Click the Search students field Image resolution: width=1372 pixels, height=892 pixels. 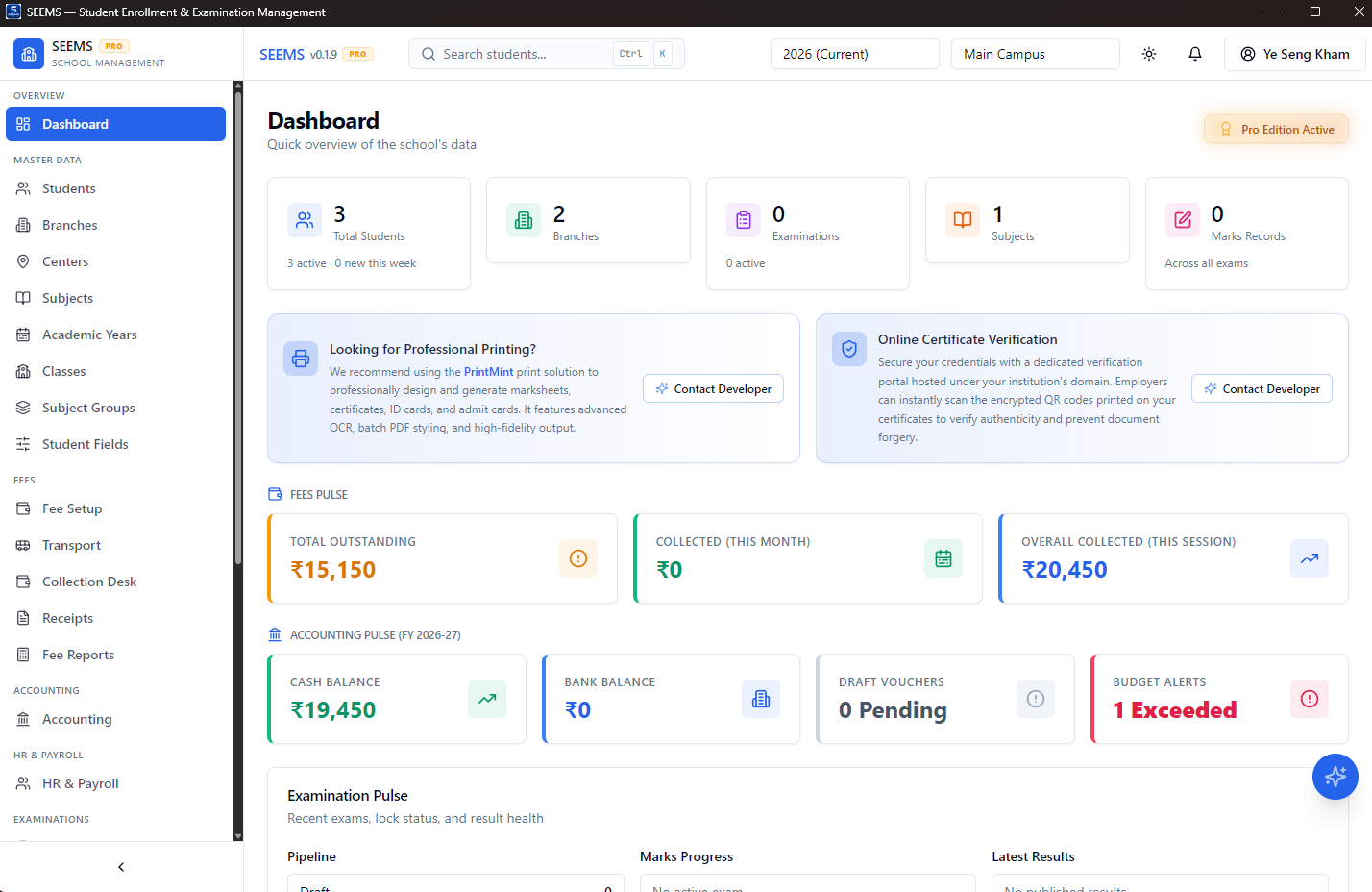coord(547,54)
